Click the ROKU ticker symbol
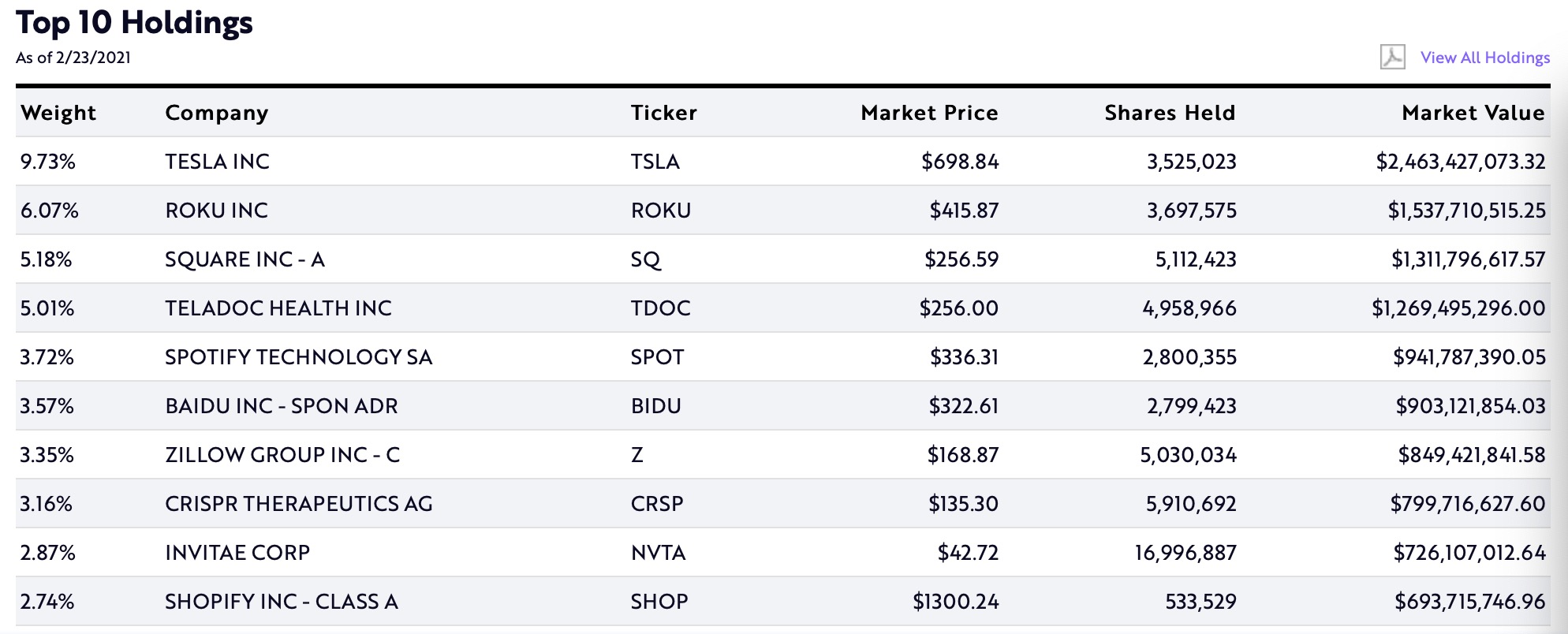The image size is (1568, 634). point(661,211)
